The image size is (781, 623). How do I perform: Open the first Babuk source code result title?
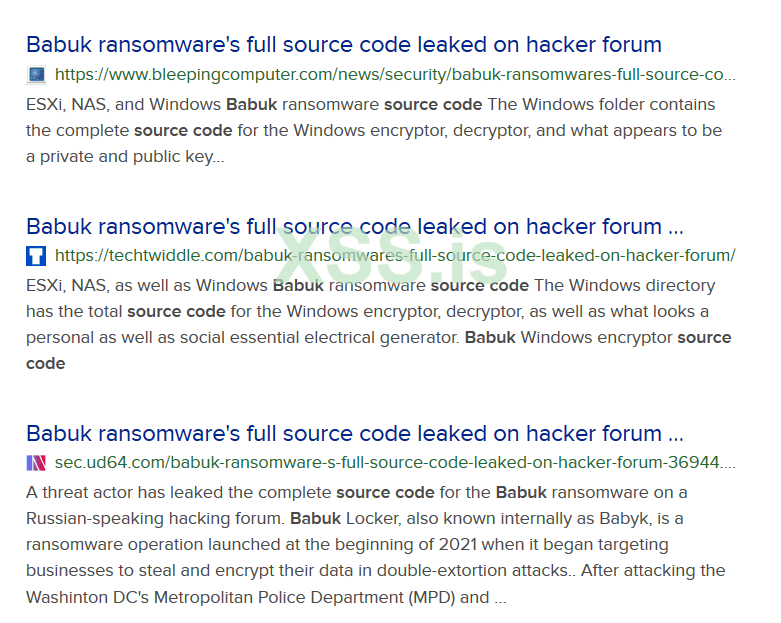pos(343,44)
